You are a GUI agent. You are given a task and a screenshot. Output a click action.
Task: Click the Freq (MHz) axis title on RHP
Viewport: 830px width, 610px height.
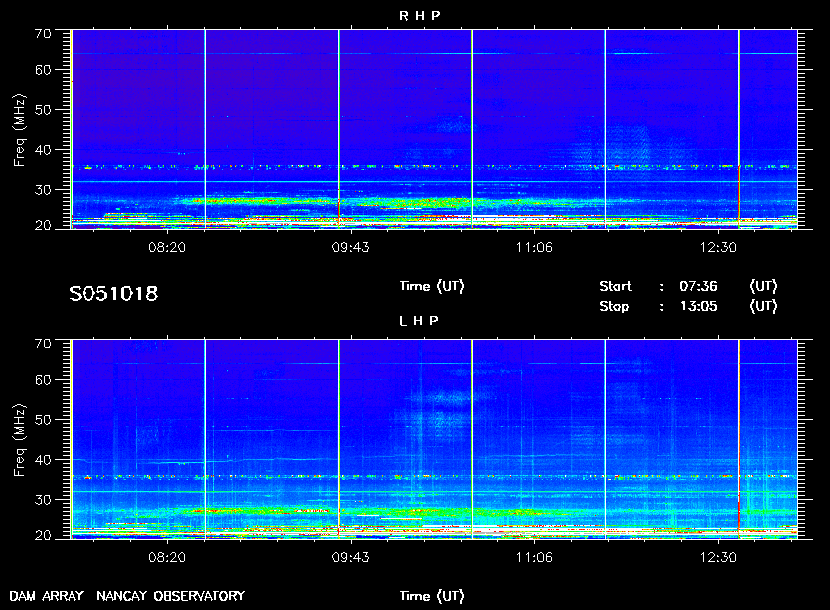tap(20, 131)
